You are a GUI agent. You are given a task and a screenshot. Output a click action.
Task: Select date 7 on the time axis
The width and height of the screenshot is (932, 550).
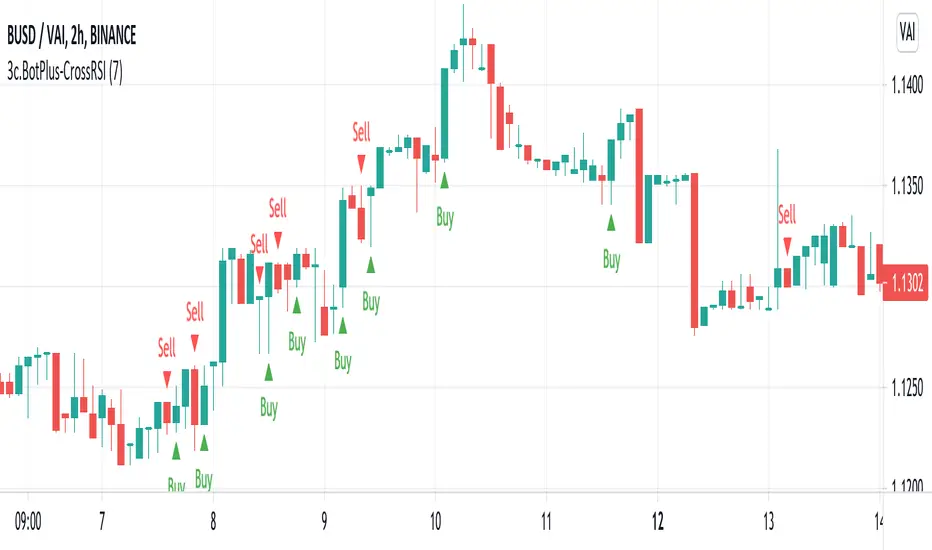point(102,522)
